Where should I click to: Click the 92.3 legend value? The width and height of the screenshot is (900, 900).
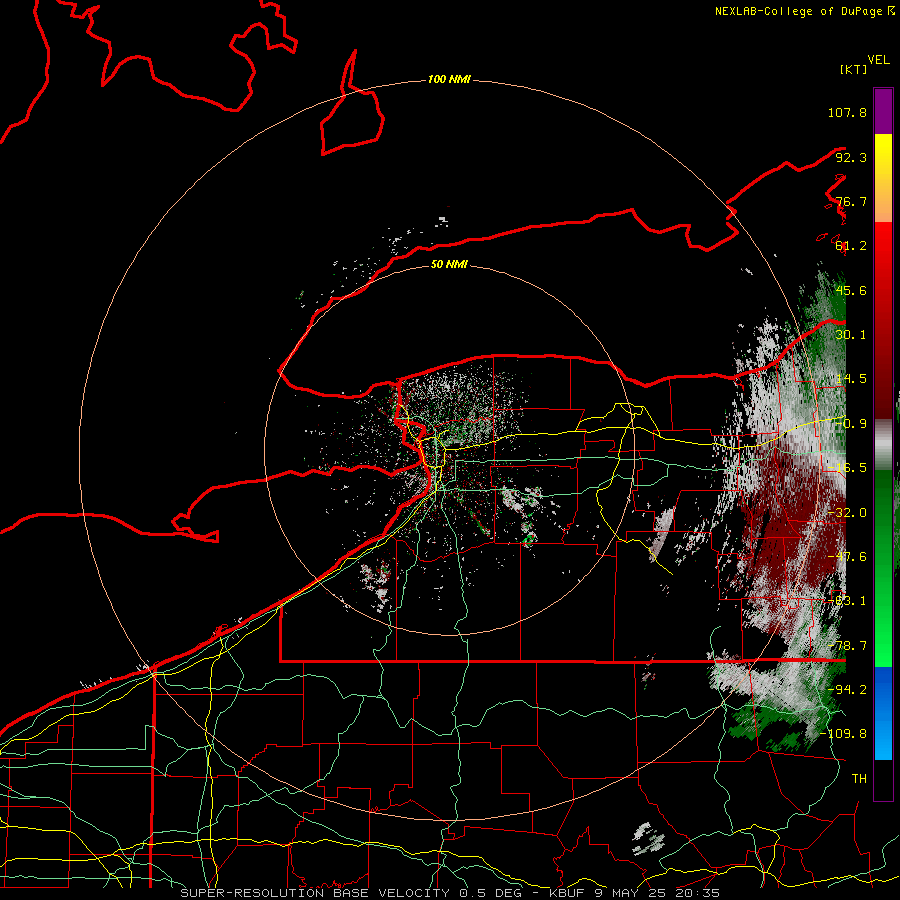pyautogui.click(x=851, y=157)
